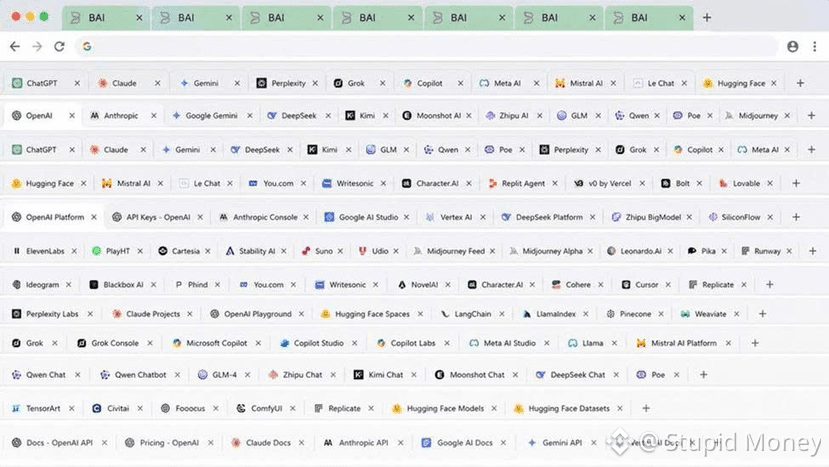This screenshot has height=467, width=829.
Task: Open the Moonshot AI tab
Action: pos(437,115)
